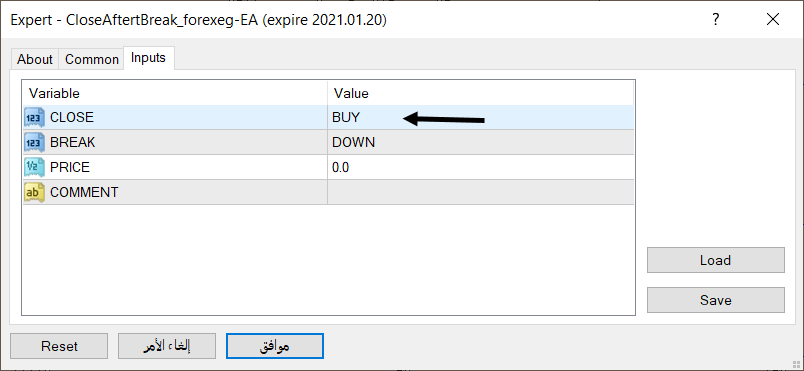This screenshot has height=371, width=804.
Task: Open the BUY value dropdown for CLOSE
Action: pos(480,117)
